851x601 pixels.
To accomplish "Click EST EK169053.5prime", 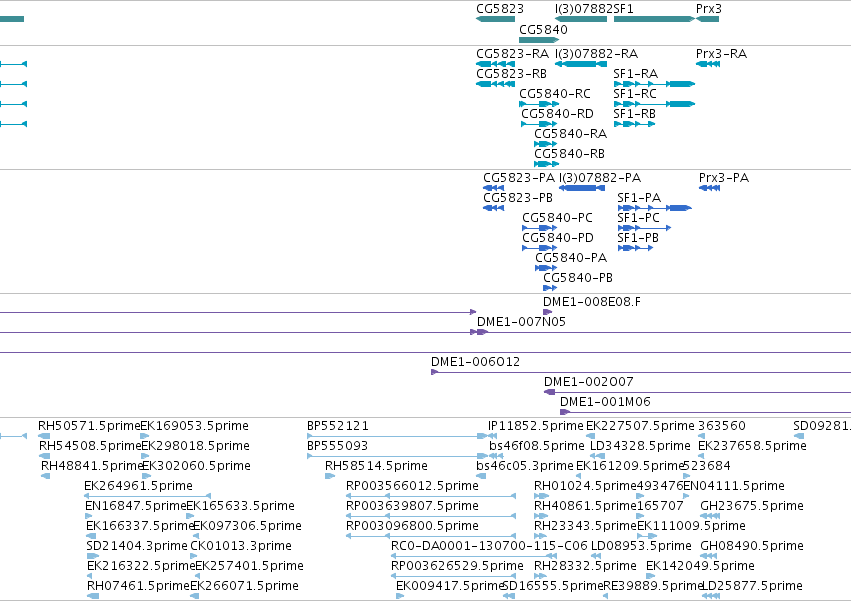I will [x=144, y=436].
